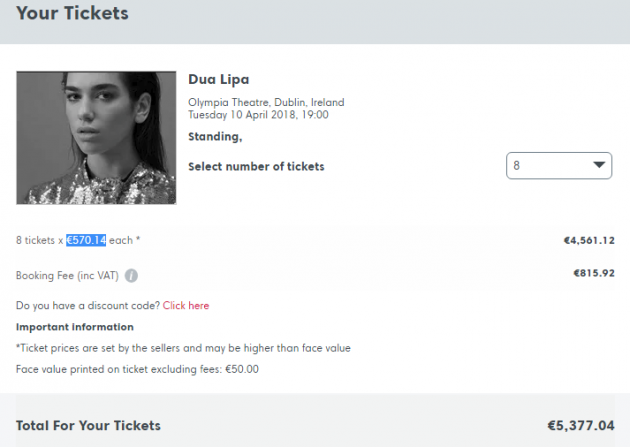Click the 'Select number of tickets' label
This screenshot has height=447, width=630.
tap(256, 166)
